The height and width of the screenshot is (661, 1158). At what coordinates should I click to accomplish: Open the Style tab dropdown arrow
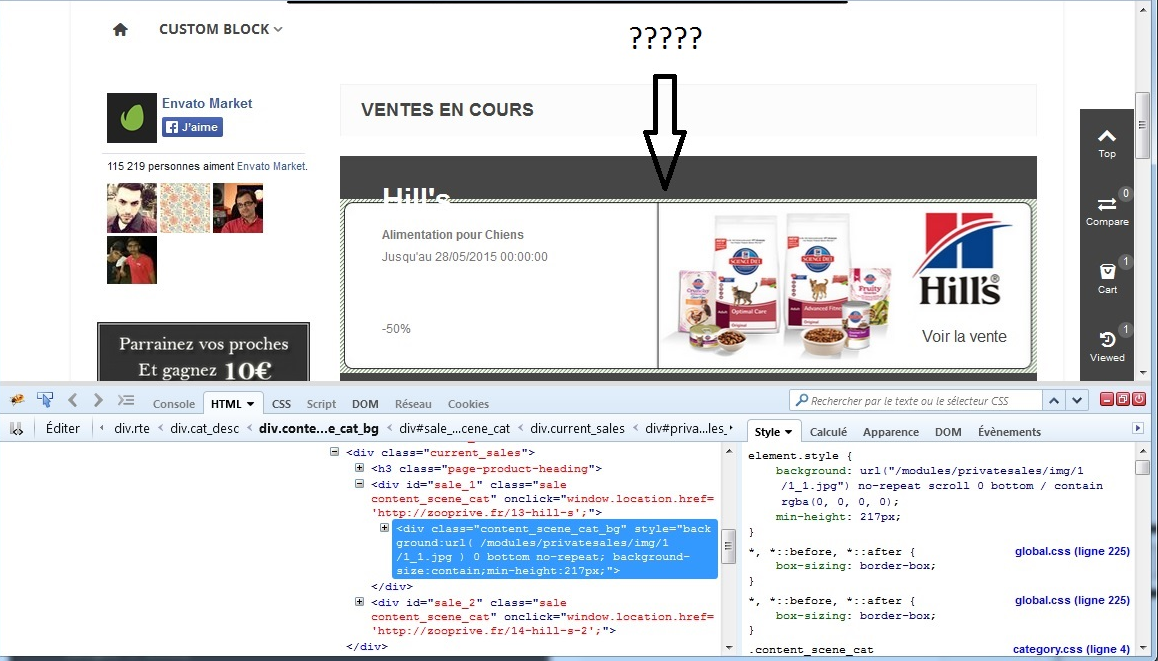(789, 432)
